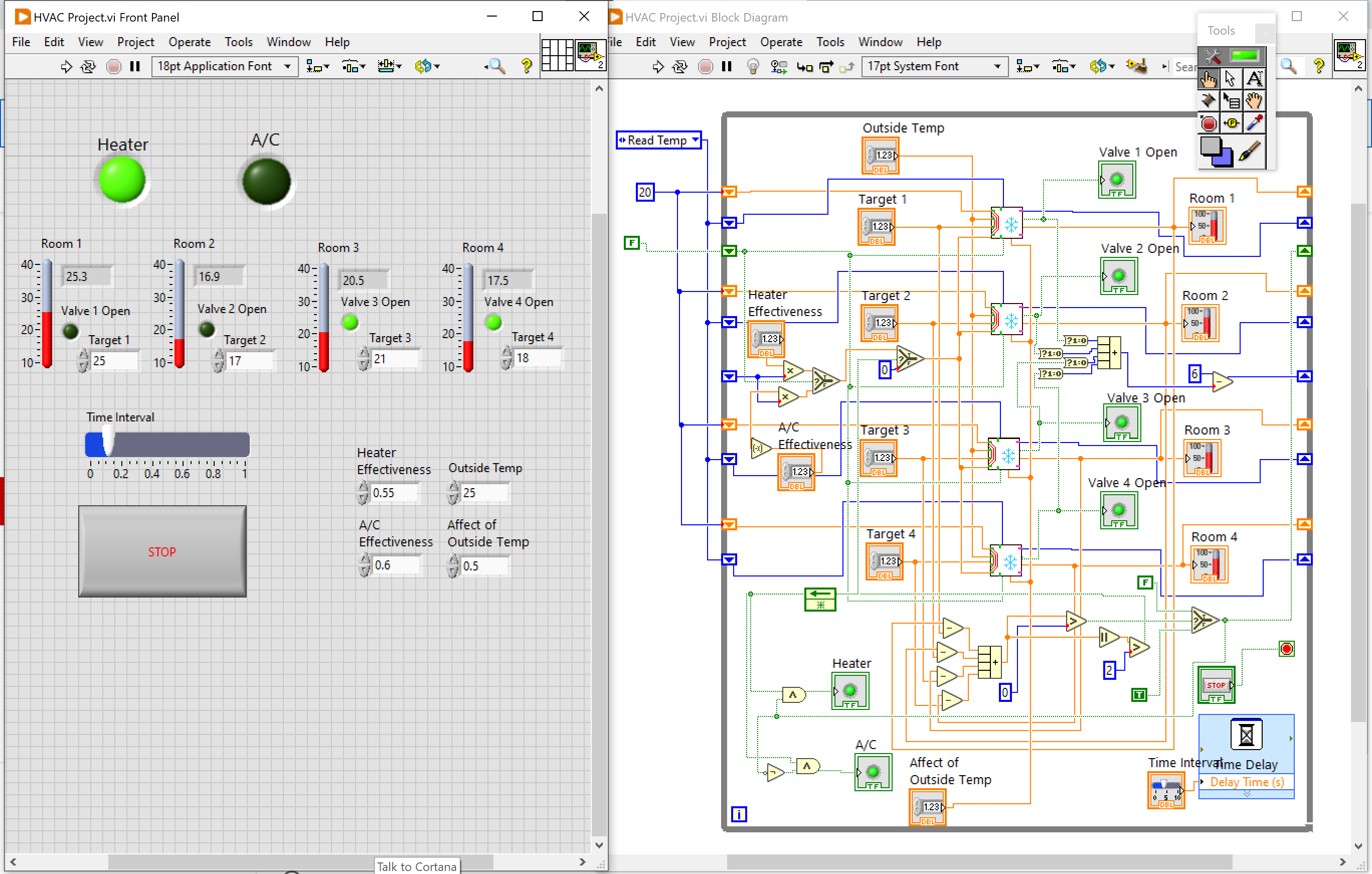Click Room 1 thermometer indicator
1372x874 pixels.
coord(47,314)
